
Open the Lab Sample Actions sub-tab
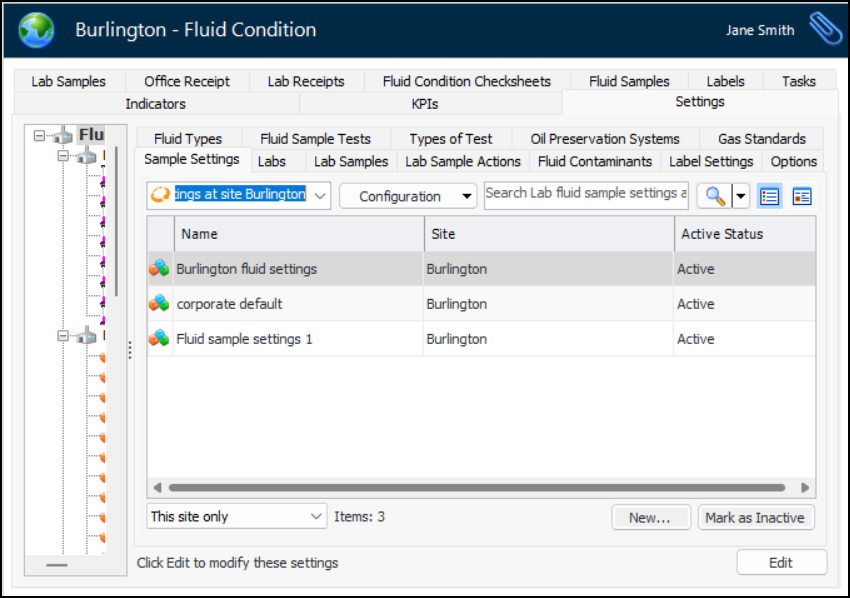click(463, 162)
